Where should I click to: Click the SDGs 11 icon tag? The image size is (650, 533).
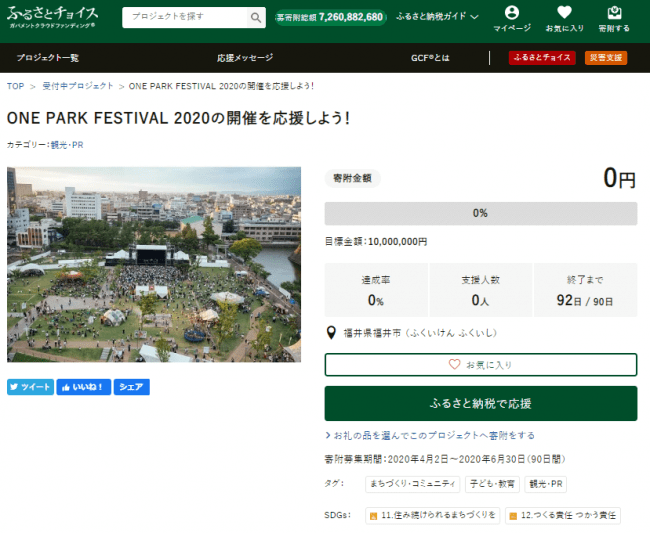click(x=432, y=516)
